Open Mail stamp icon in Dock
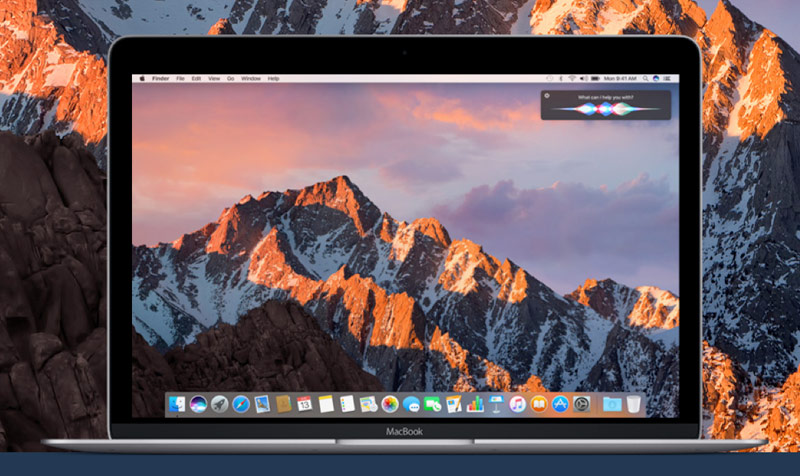The image size is (800, 476). click(262, 405)
